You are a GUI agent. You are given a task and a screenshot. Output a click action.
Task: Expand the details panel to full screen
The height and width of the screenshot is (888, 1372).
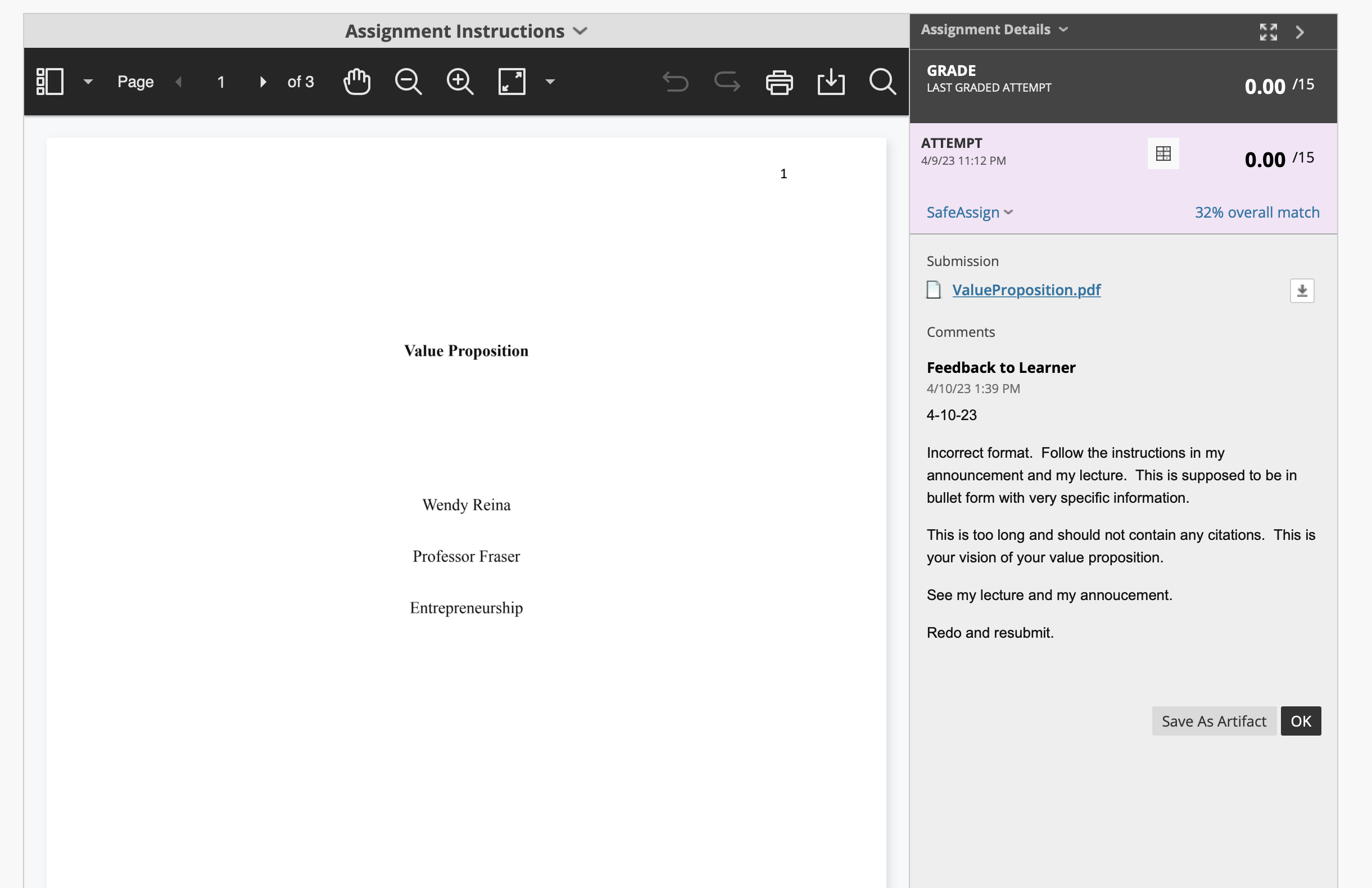click(x=1268, y=31)
